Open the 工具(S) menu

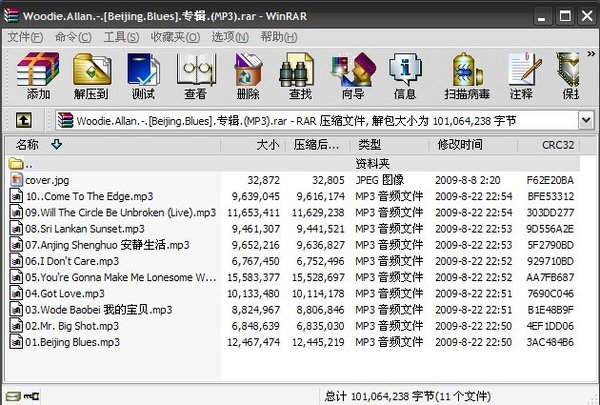pos(121,37)
